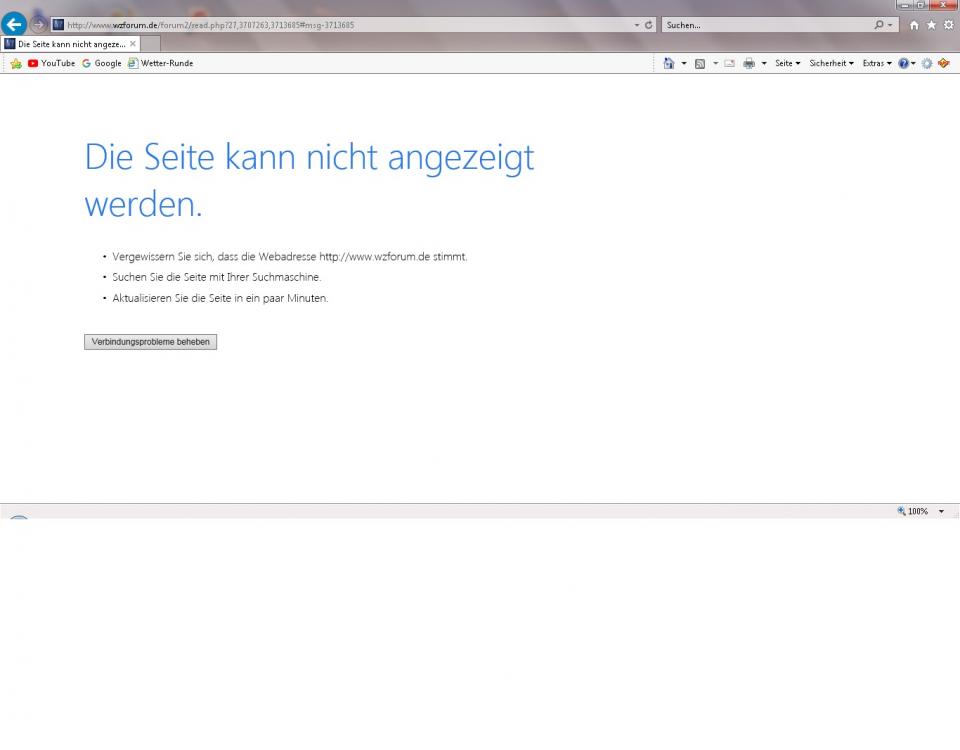Open the Extras dropdown menu
960x750 pixels.
click(x=876, y=63)
